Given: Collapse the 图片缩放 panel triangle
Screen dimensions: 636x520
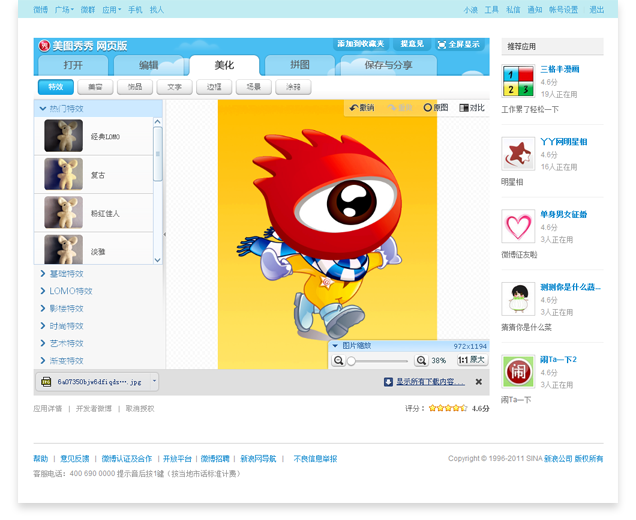Looking at the screenshot, I should (x=335, y=346).
